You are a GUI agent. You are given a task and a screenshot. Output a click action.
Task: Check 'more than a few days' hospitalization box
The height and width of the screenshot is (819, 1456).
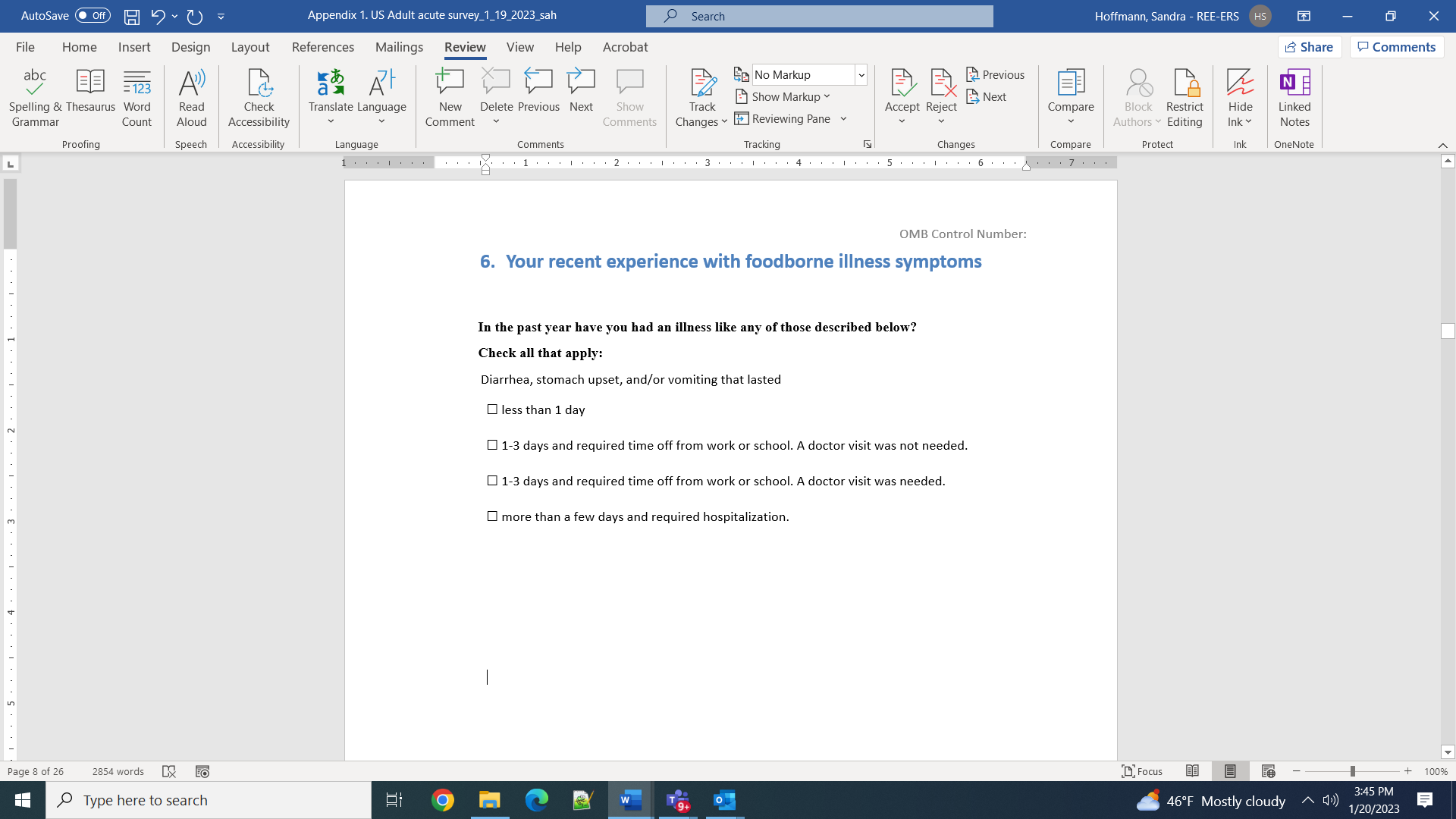(x=492, y=516)
